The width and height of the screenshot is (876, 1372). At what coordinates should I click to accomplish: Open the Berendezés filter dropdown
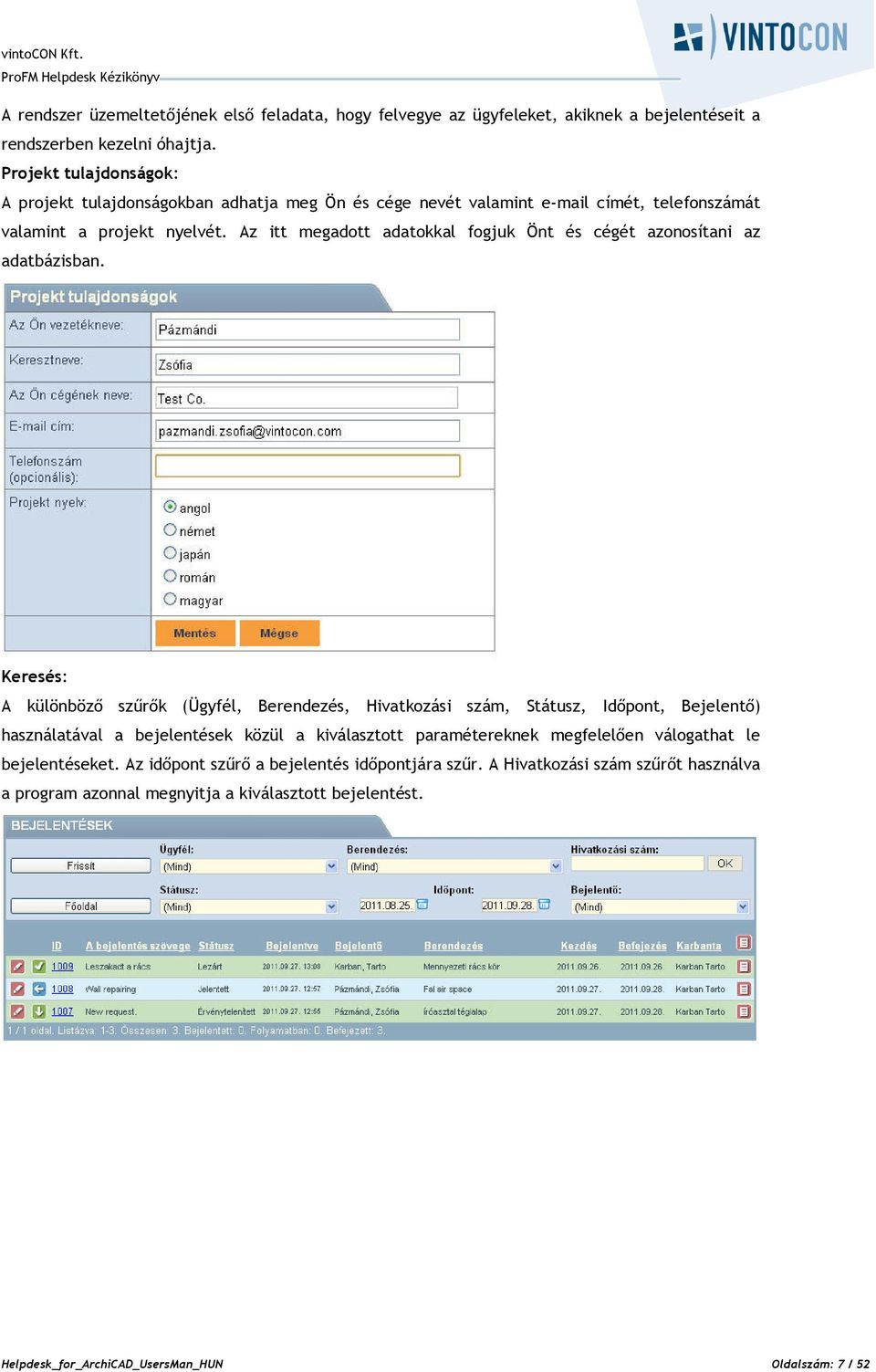coord(454,866)
